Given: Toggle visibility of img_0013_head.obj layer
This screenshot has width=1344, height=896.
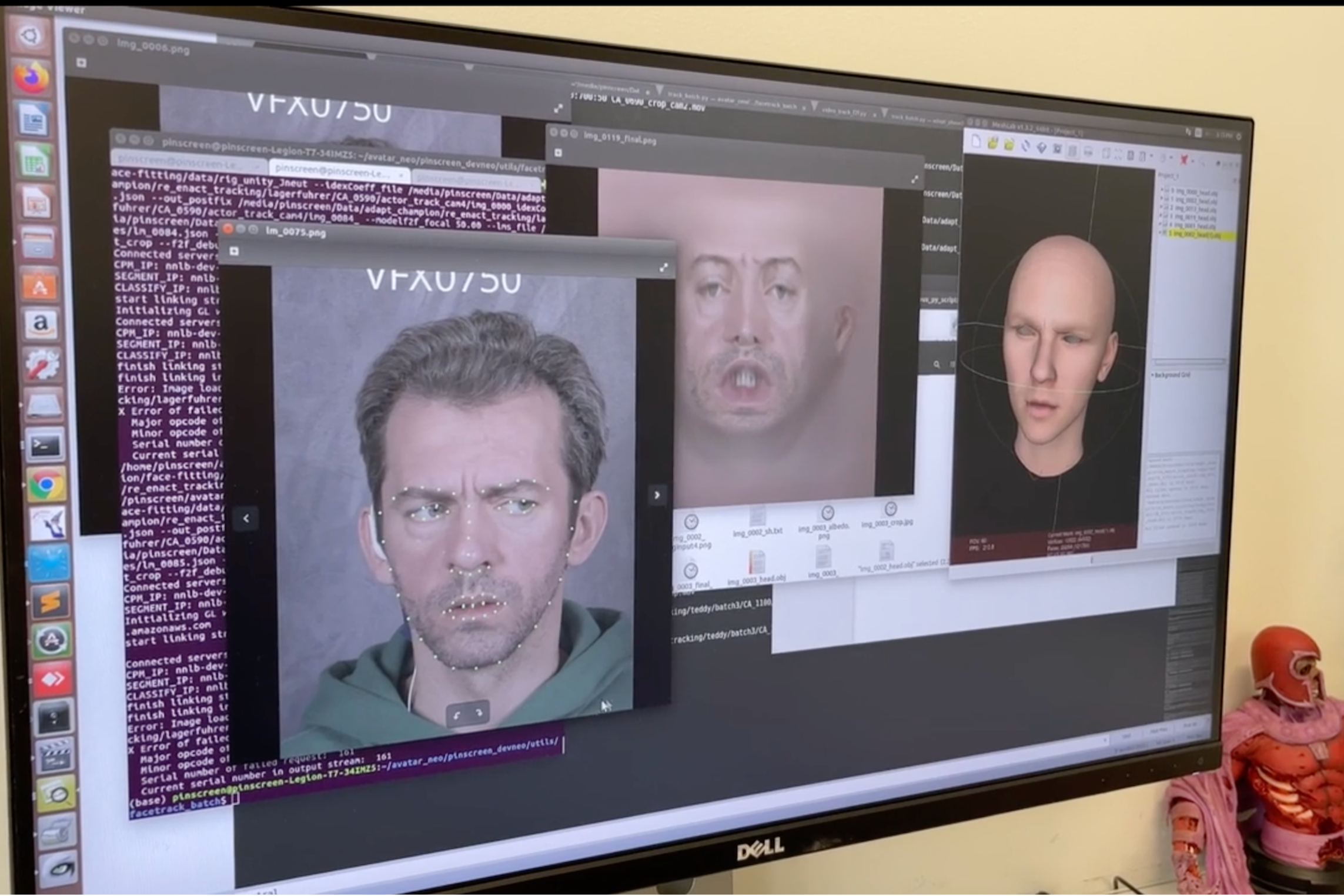Looking at the screenshot, I should (x=1166, y=208).
